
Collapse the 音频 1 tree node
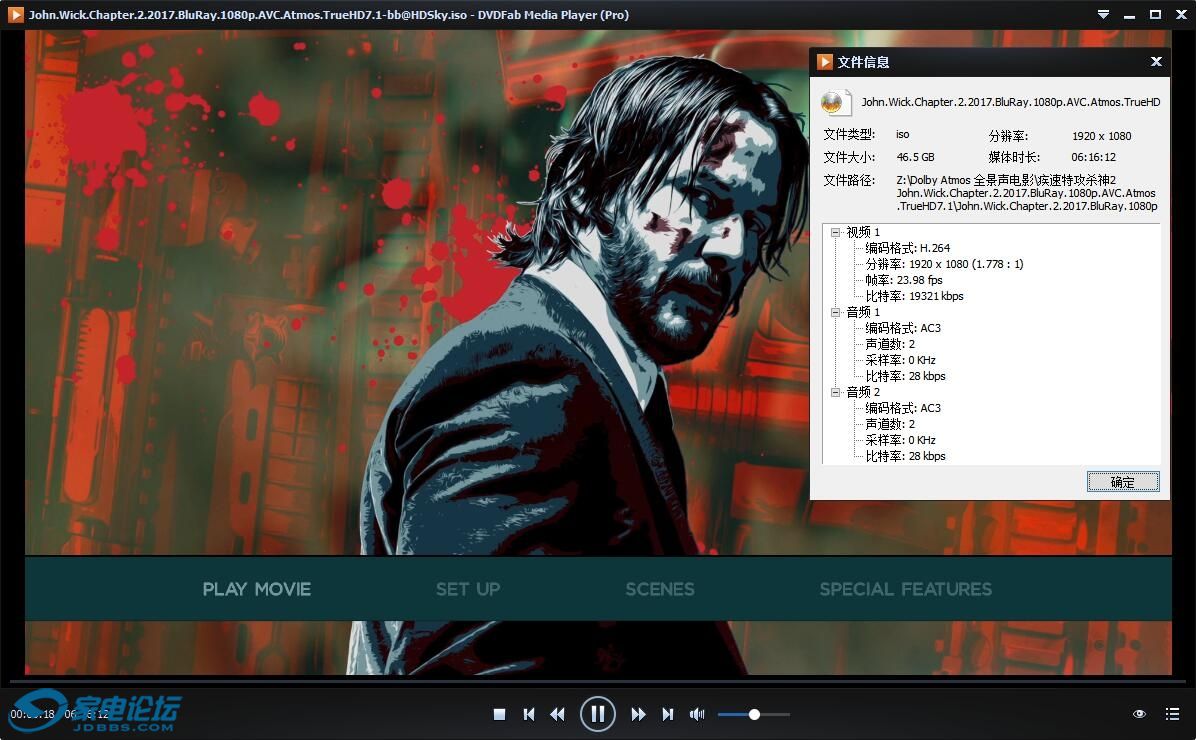tap(835, 312)
